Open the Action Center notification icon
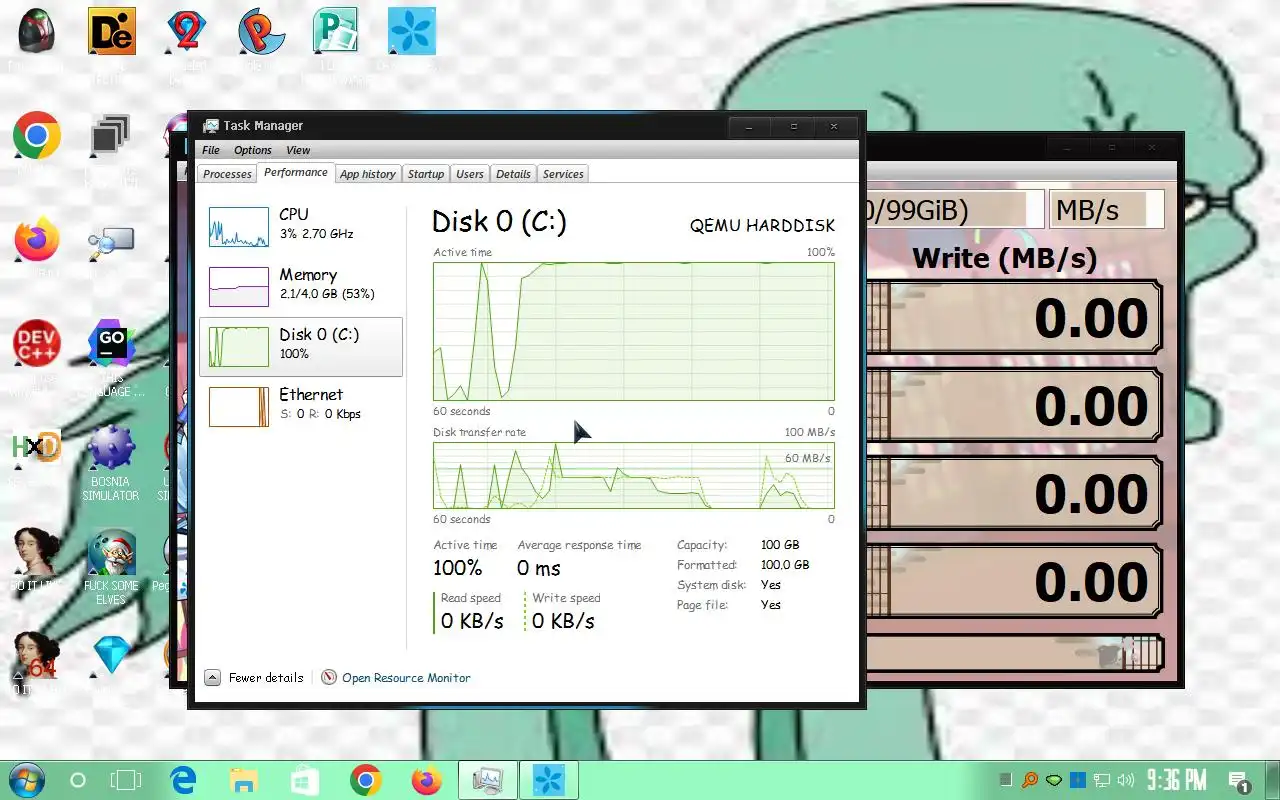This screenshot has height=800, width=1280. pyautogui.click(x=1238, y=781)
